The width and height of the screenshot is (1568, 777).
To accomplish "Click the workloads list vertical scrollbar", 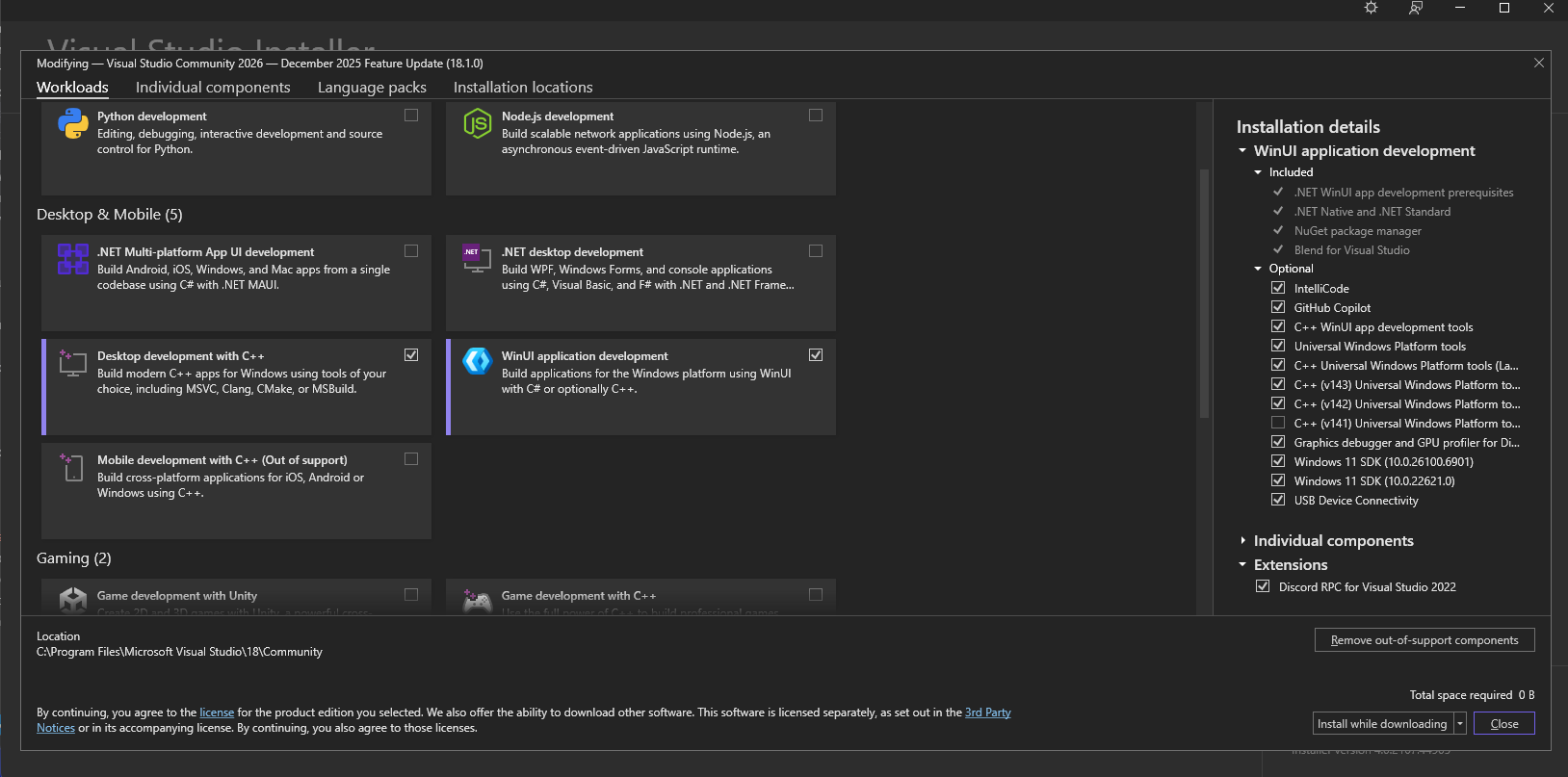I will coord(1204,294).
